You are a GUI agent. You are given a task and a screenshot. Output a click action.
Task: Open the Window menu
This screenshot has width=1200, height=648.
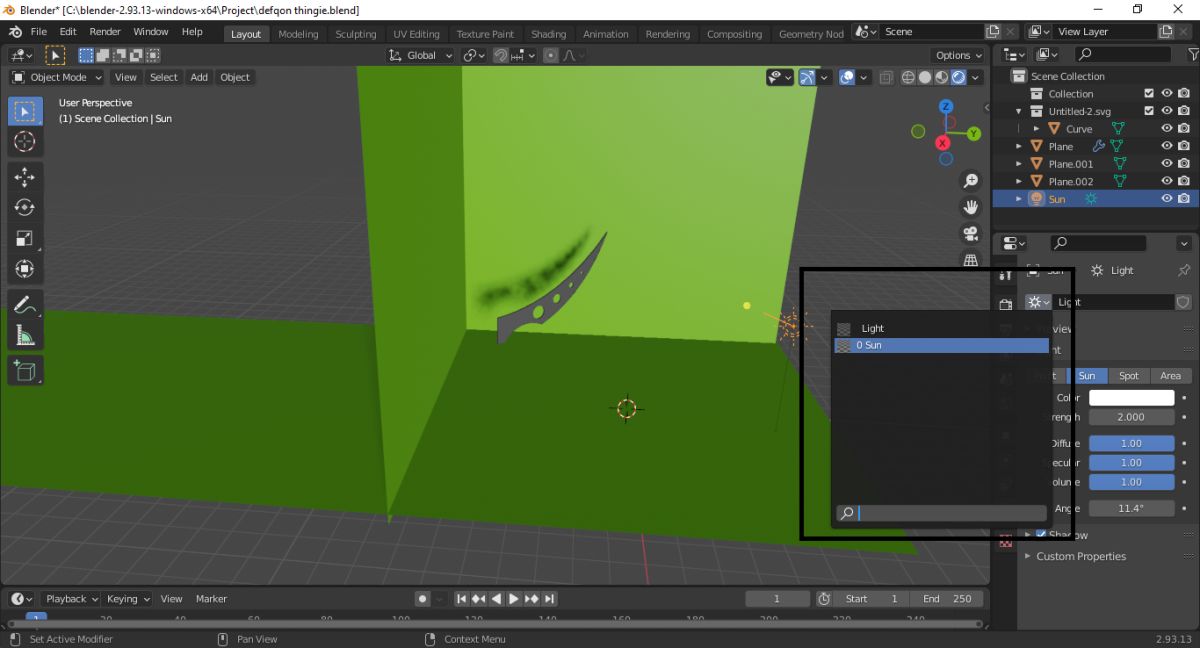pos(151,32)
